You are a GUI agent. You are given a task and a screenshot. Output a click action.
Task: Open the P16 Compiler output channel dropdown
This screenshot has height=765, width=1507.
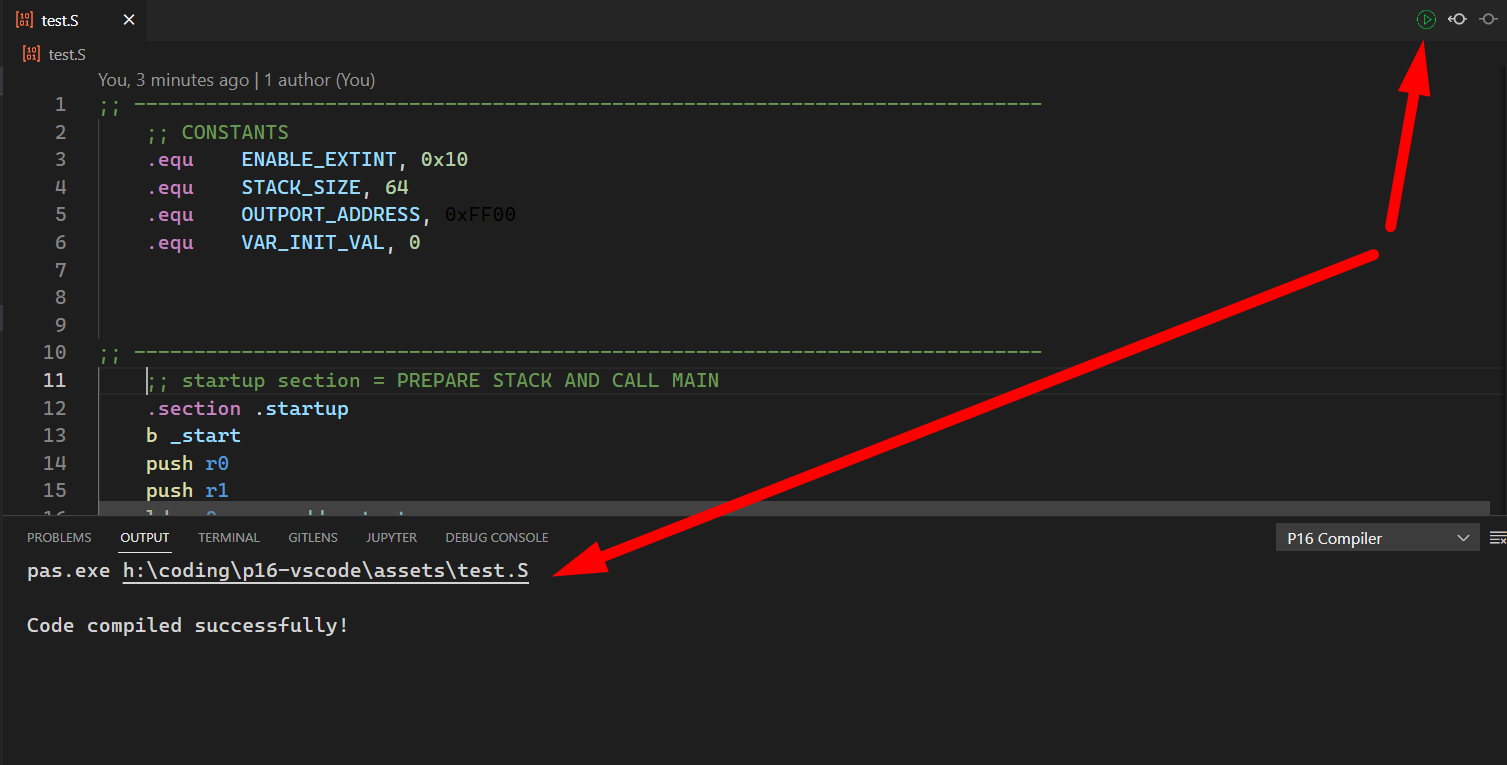click(1377, 538)
